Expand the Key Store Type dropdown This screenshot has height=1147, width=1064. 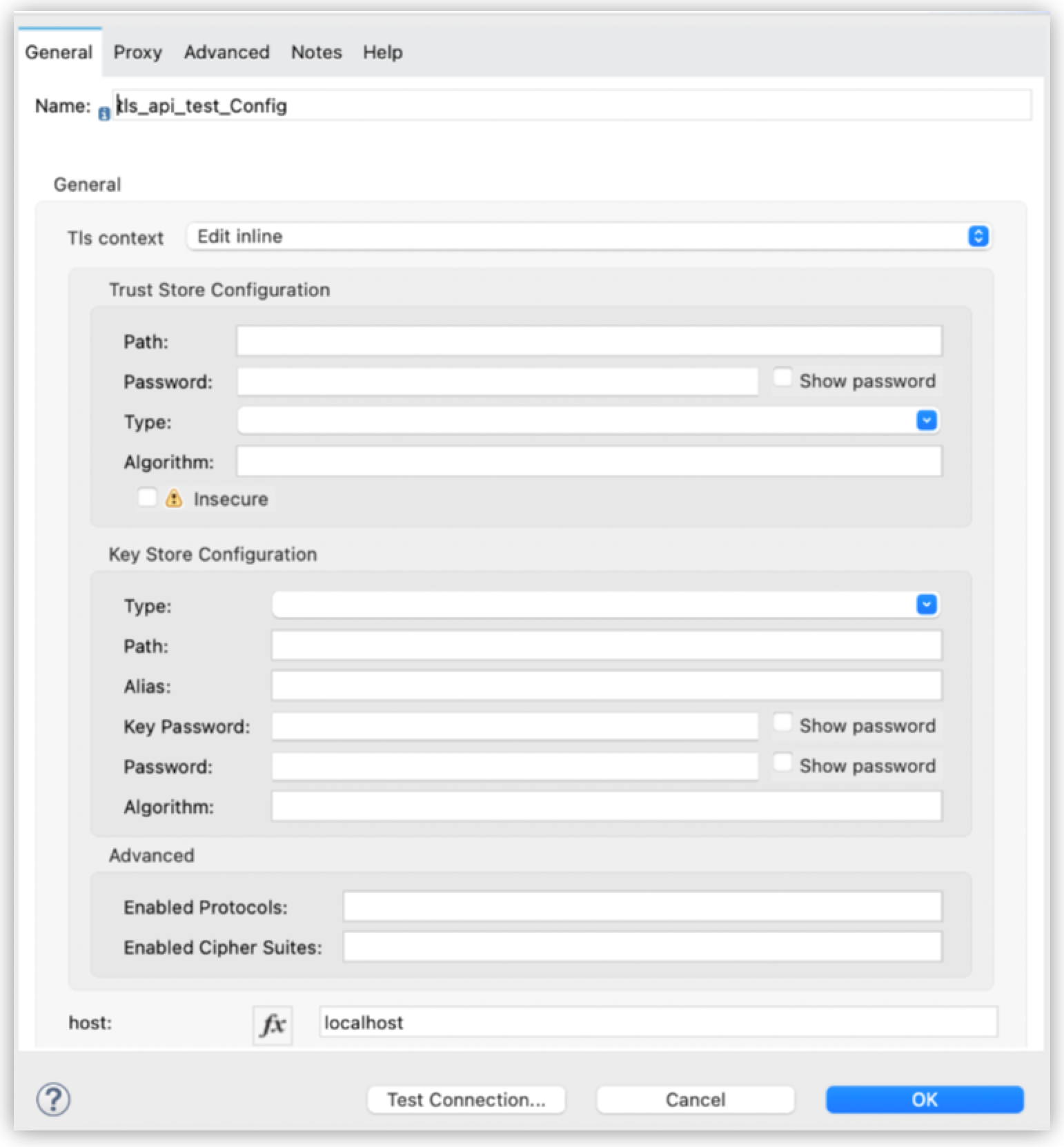(926, 605)
